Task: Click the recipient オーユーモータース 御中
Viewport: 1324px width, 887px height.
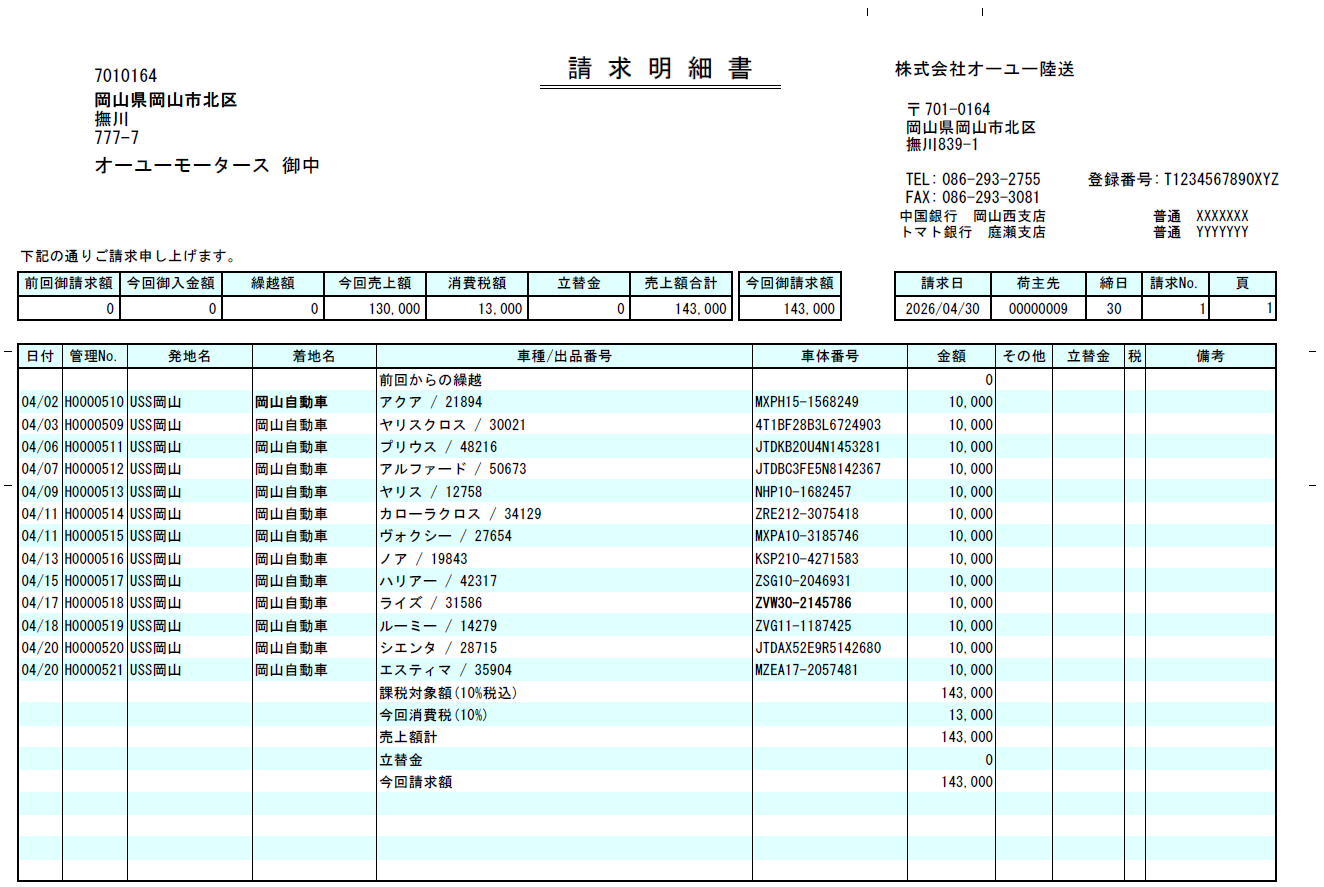Action: 207,166
